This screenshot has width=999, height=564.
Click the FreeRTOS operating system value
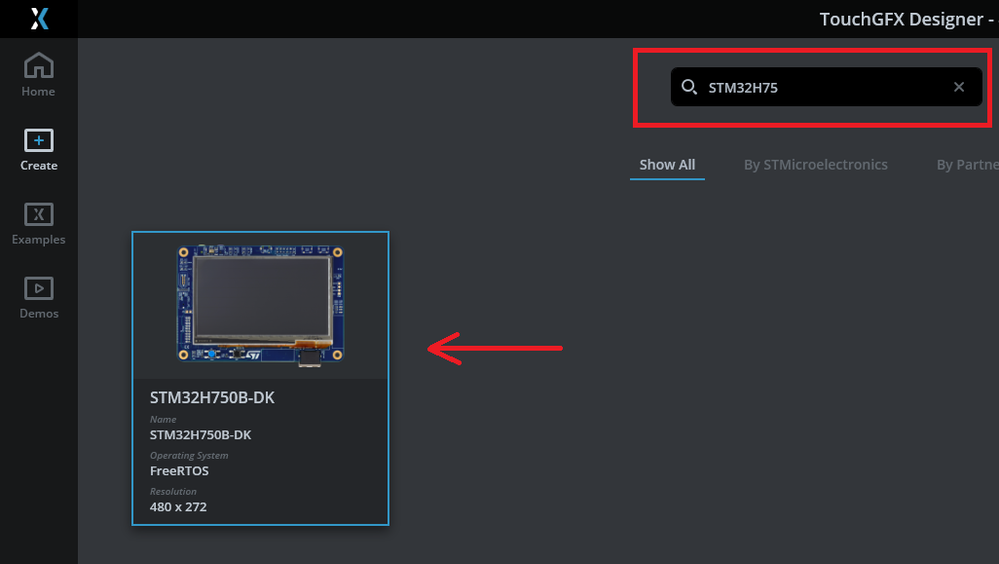(179, 471)
